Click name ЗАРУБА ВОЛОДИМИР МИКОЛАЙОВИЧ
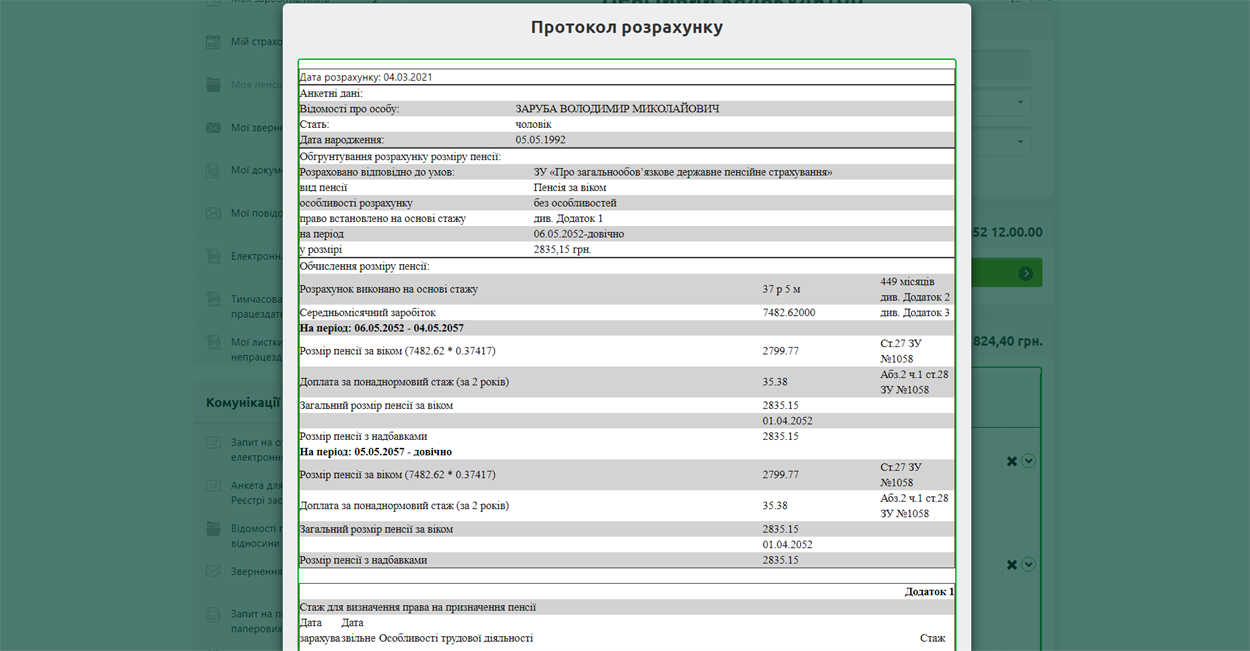The width and height of the screenshot is (1250, 651). [617, 109]
